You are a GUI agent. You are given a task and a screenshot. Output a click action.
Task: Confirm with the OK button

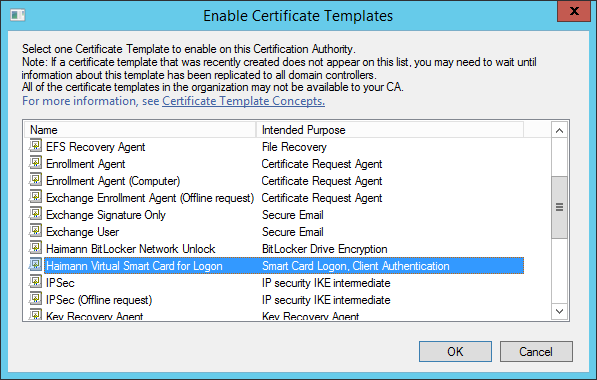pyautogui.click(x=455, y=351)
